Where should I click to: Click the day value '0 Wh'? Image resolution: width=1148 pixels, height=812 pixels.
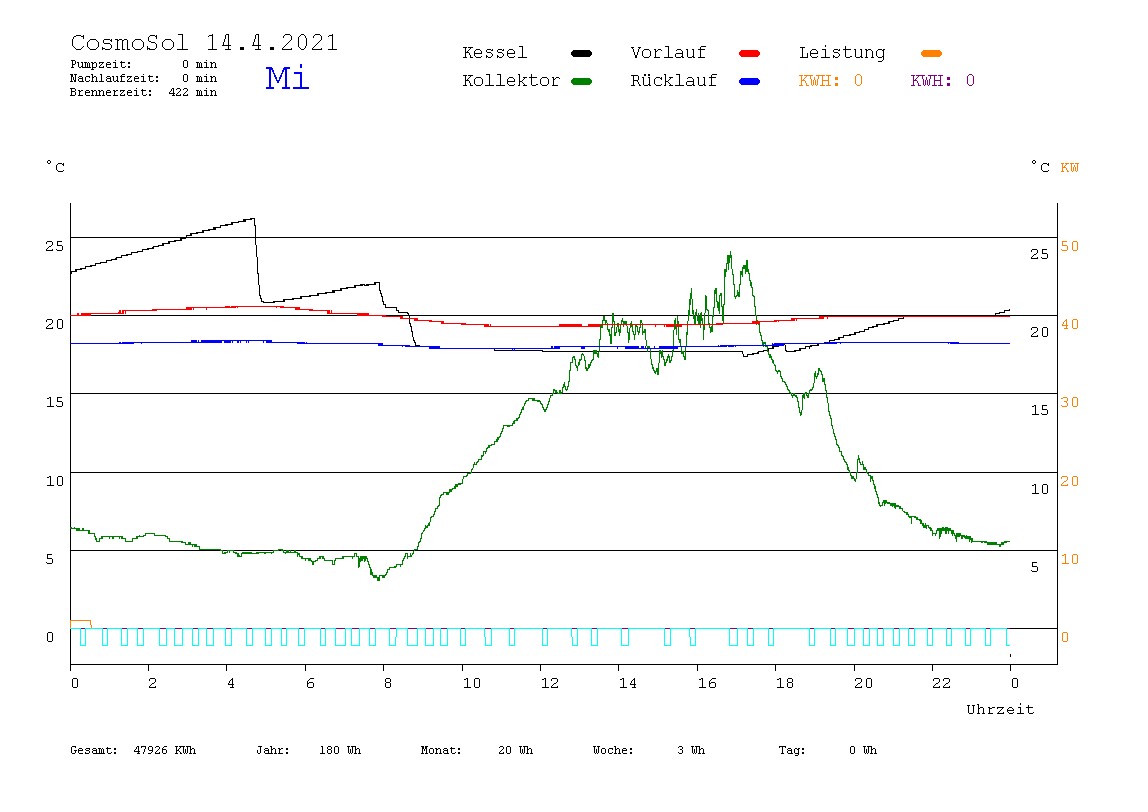click(x=862, y=750)
